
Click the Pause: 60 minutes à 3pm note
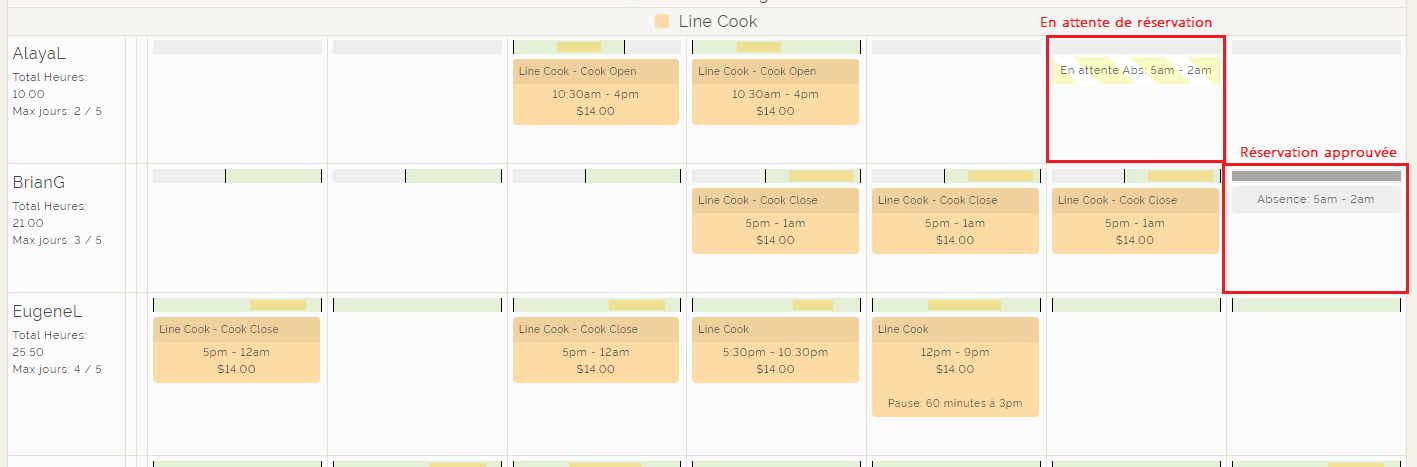tap(955, 404)
